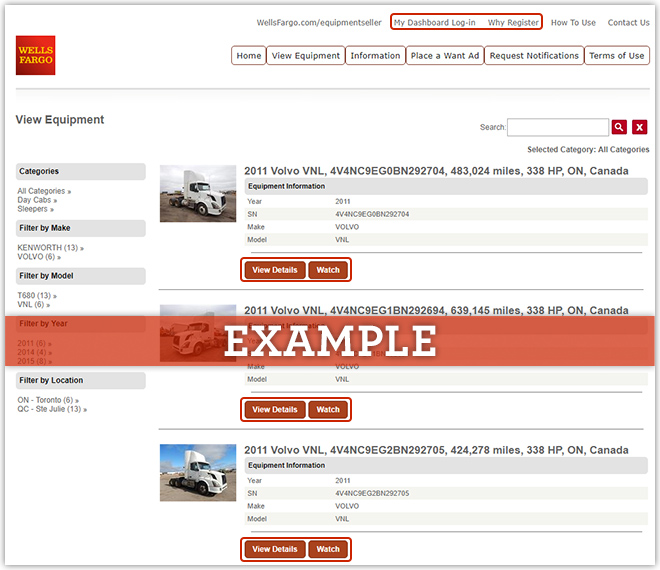The image size is (660, 570).
Task: Click the Filter by Make header
Action: [x=81, y=228]
